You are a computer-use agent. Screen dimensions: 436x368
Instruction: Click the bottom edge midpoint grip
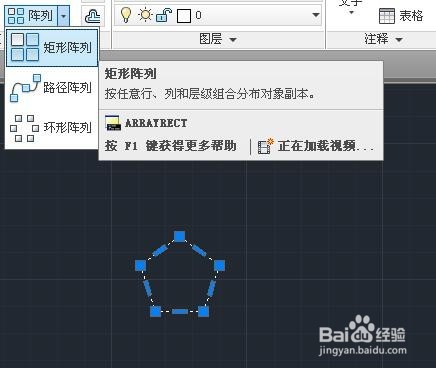tap(180, 312)
